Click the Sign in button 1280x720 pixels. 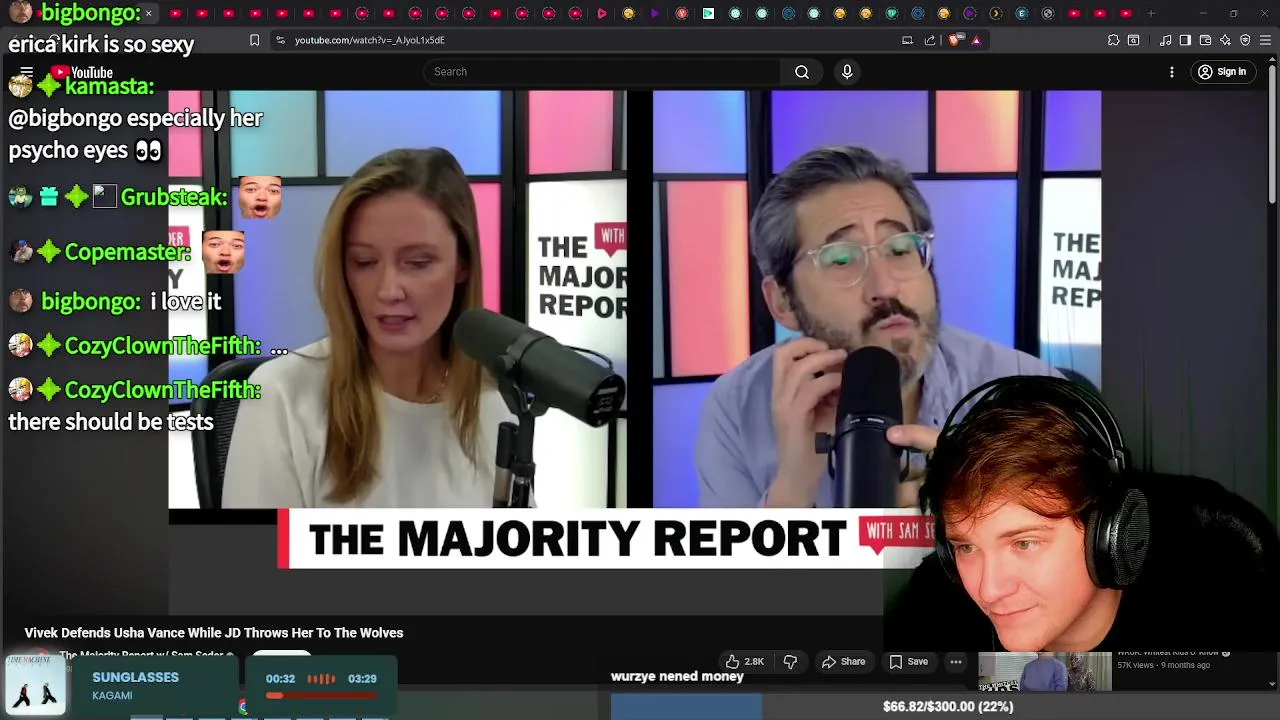coord(1222,72)
